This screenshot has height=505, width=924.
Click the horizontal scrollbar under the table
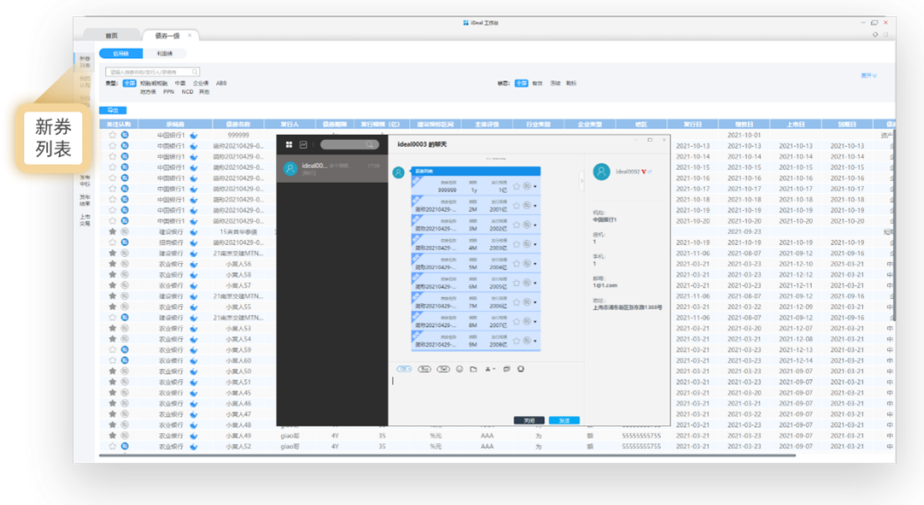click(447, 455)
